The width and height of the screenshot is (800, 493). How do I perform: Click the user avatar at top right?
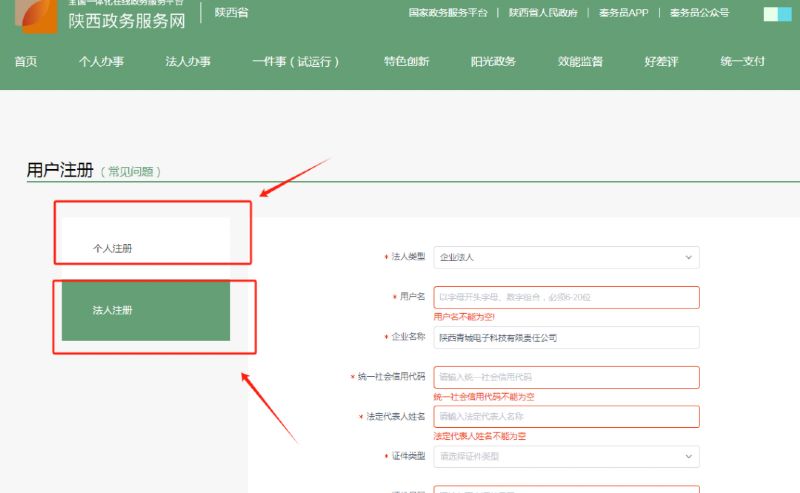coord(776,14)
